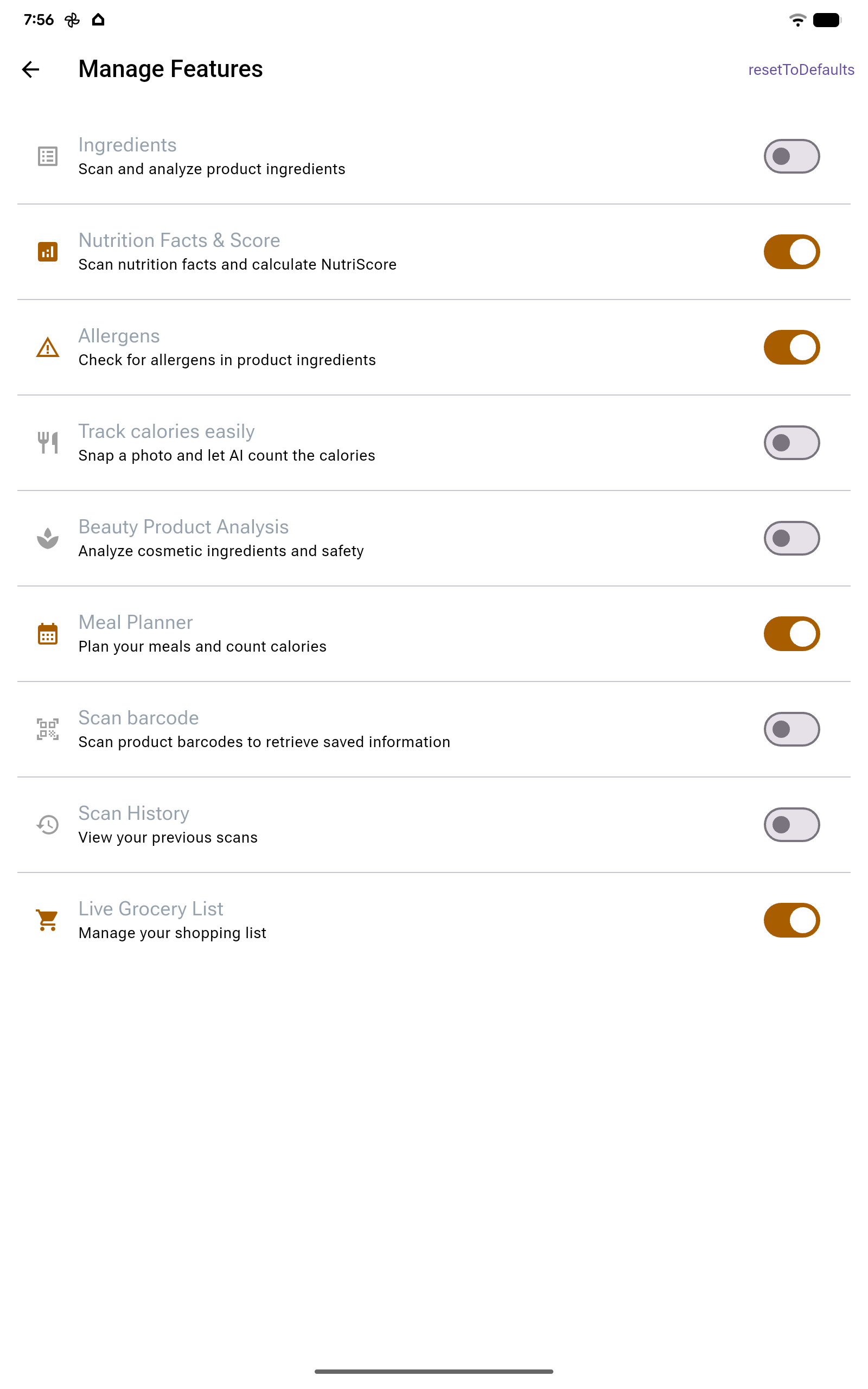Select the Track calories fork icon
This screenshot has width=868, height=1389.
(48, 442)
